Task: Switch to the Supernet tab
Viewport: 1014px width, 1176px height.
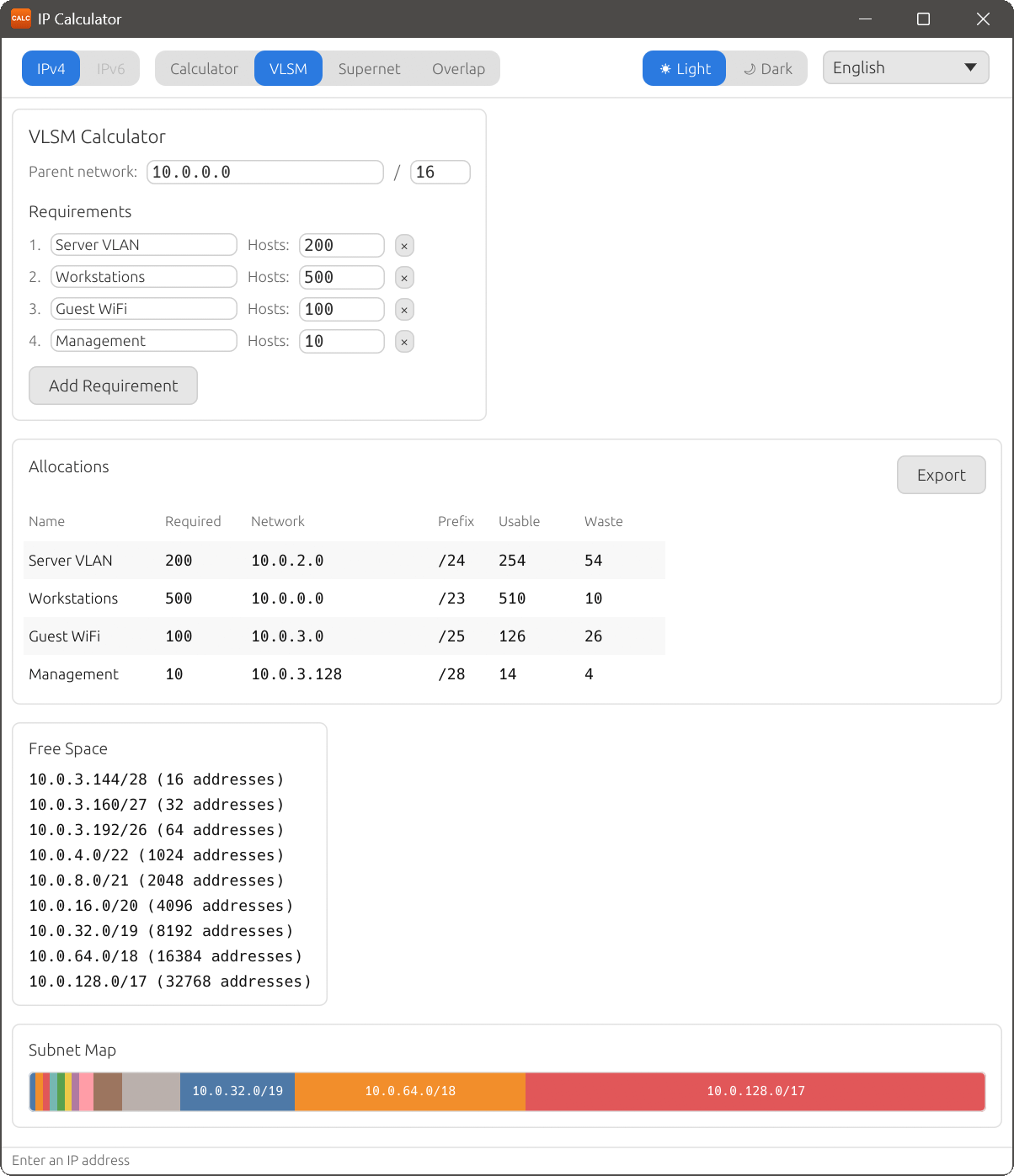Action: 369,68
